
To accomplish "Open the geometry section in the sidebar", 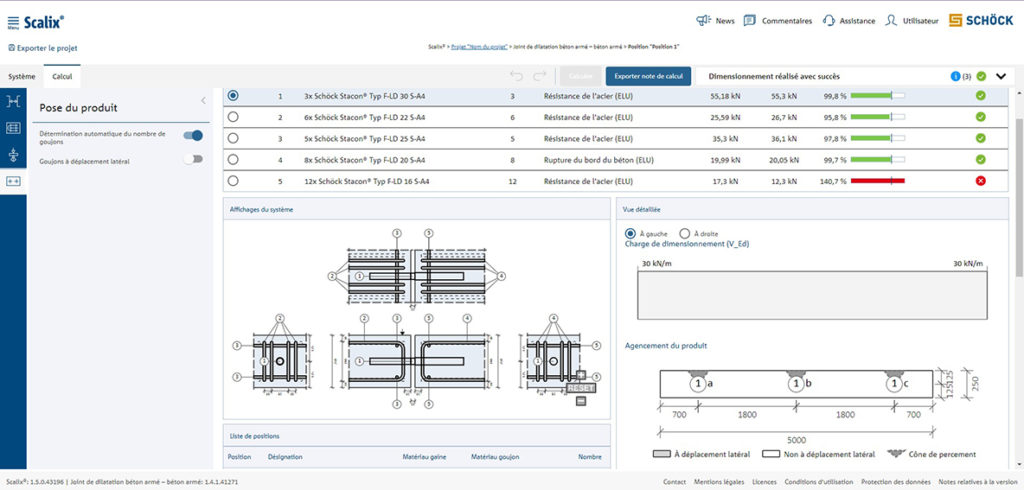I will click(x=13, y=101).
